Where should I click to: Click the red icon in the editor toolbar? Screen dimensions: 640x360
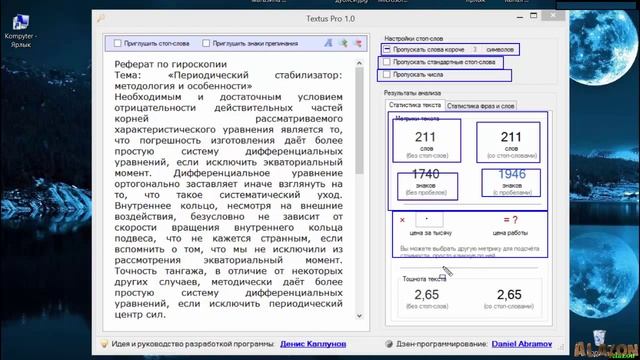click(x=358, y=43)
